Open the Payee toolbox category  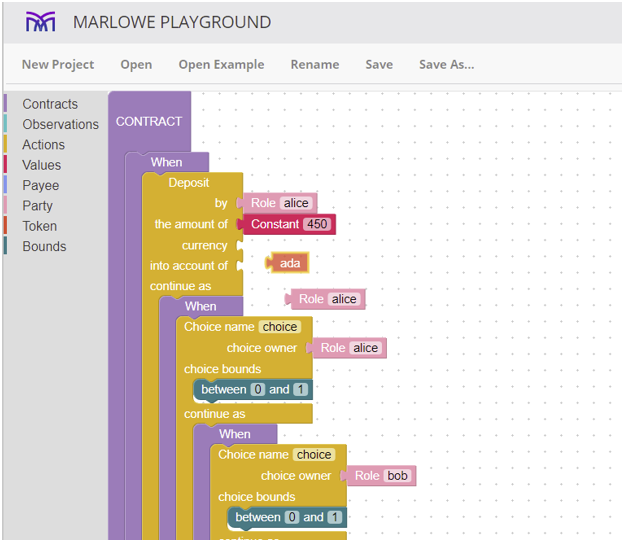pyautogui.click(x=40, y=185)
